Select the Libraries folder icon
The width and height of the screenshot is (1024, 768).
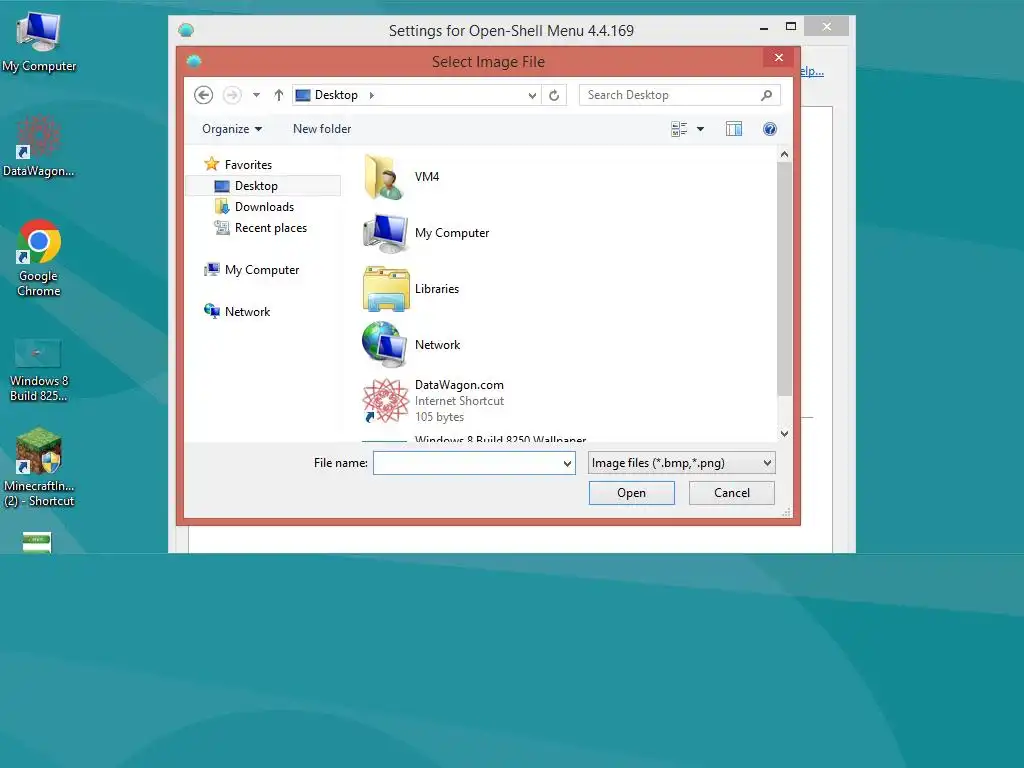click(386, 289)
